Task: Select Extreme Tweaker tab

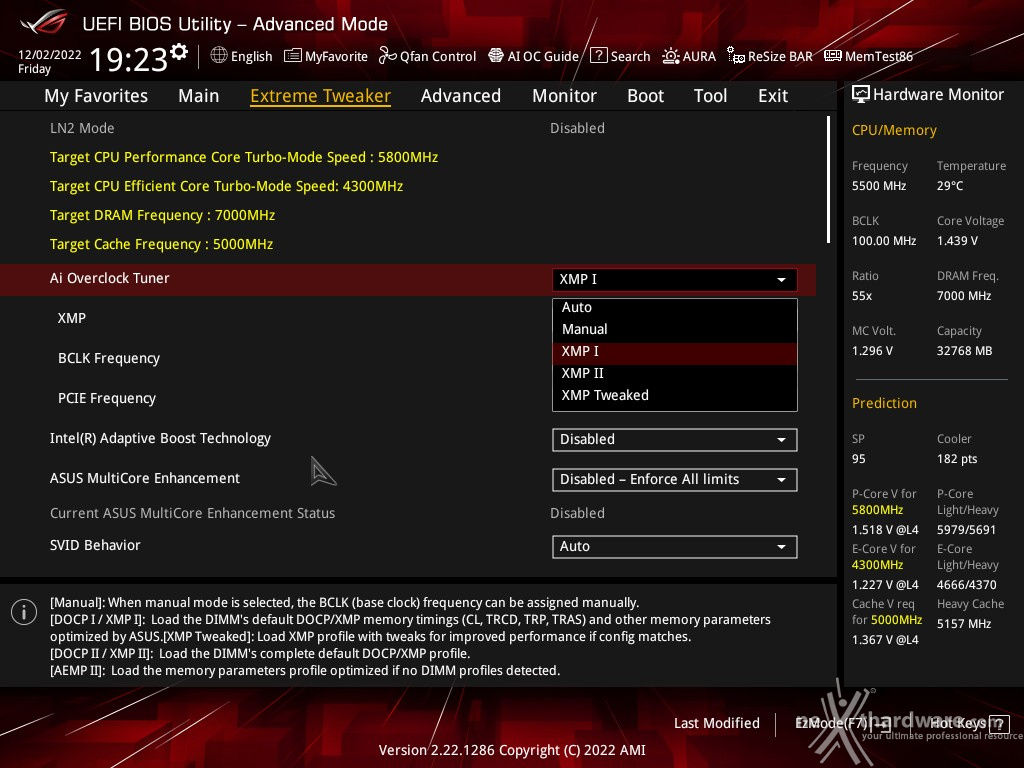Action: click(x=321, y=96)
